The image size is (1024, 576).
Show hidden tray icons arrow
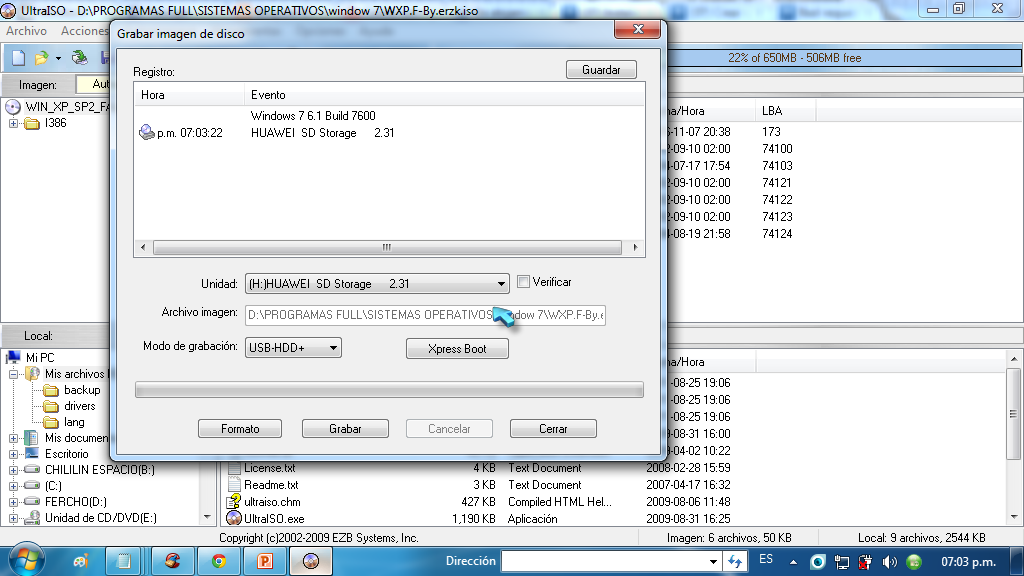[793, 562]
